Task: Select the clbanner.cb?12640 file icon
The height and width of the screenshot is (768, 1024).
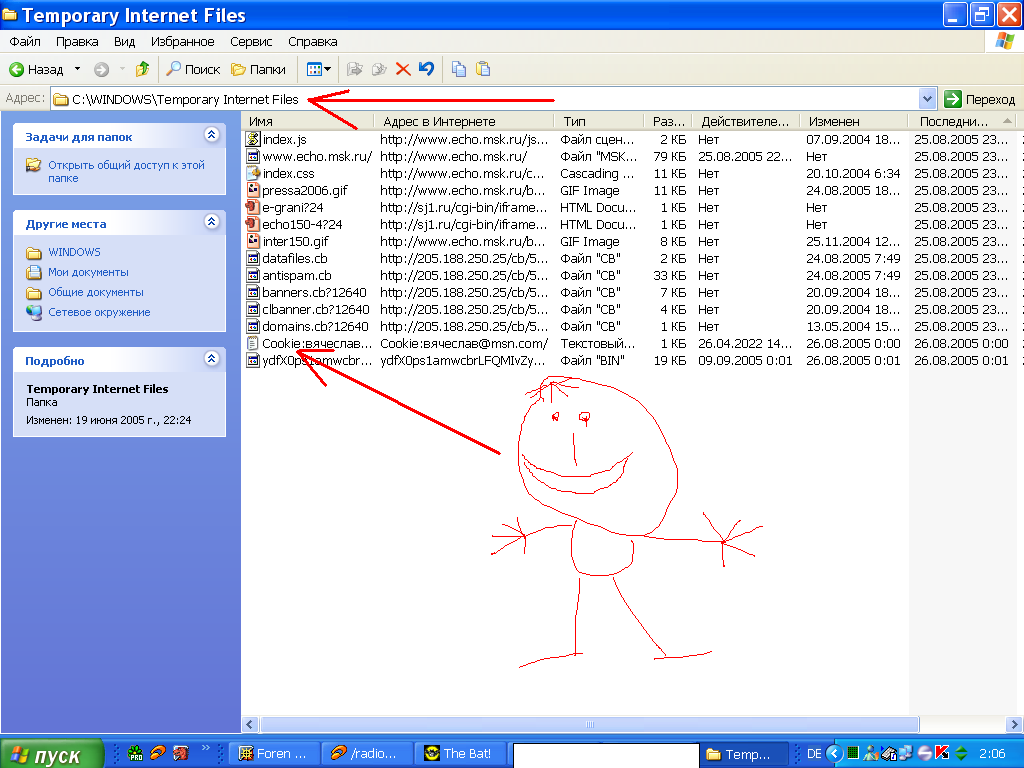Action: [253, 309]
